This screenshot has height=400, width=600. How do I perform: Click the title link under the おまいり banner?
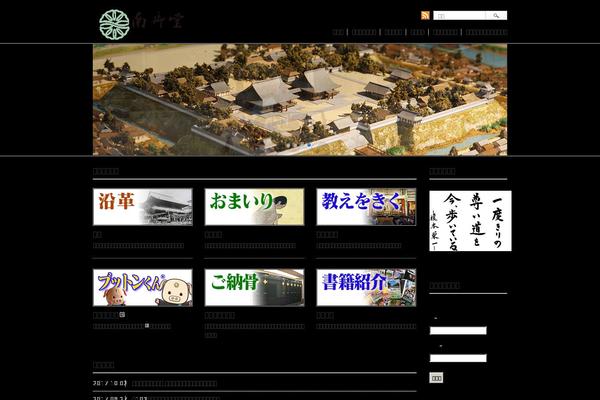point(213,234)
